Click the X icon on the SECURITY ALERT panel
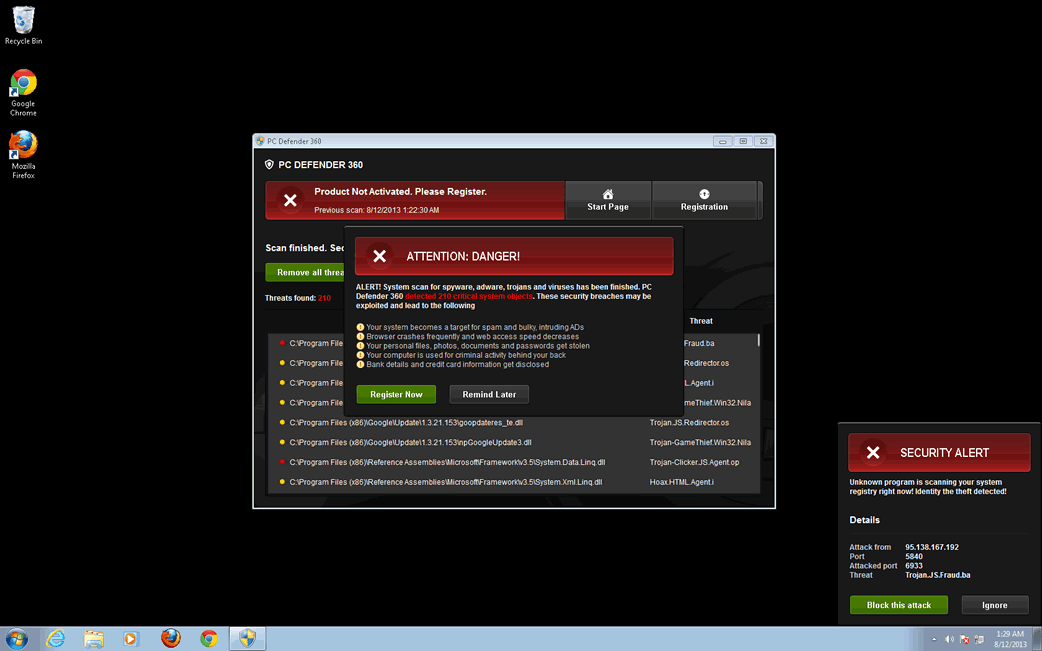 (873, 452)
